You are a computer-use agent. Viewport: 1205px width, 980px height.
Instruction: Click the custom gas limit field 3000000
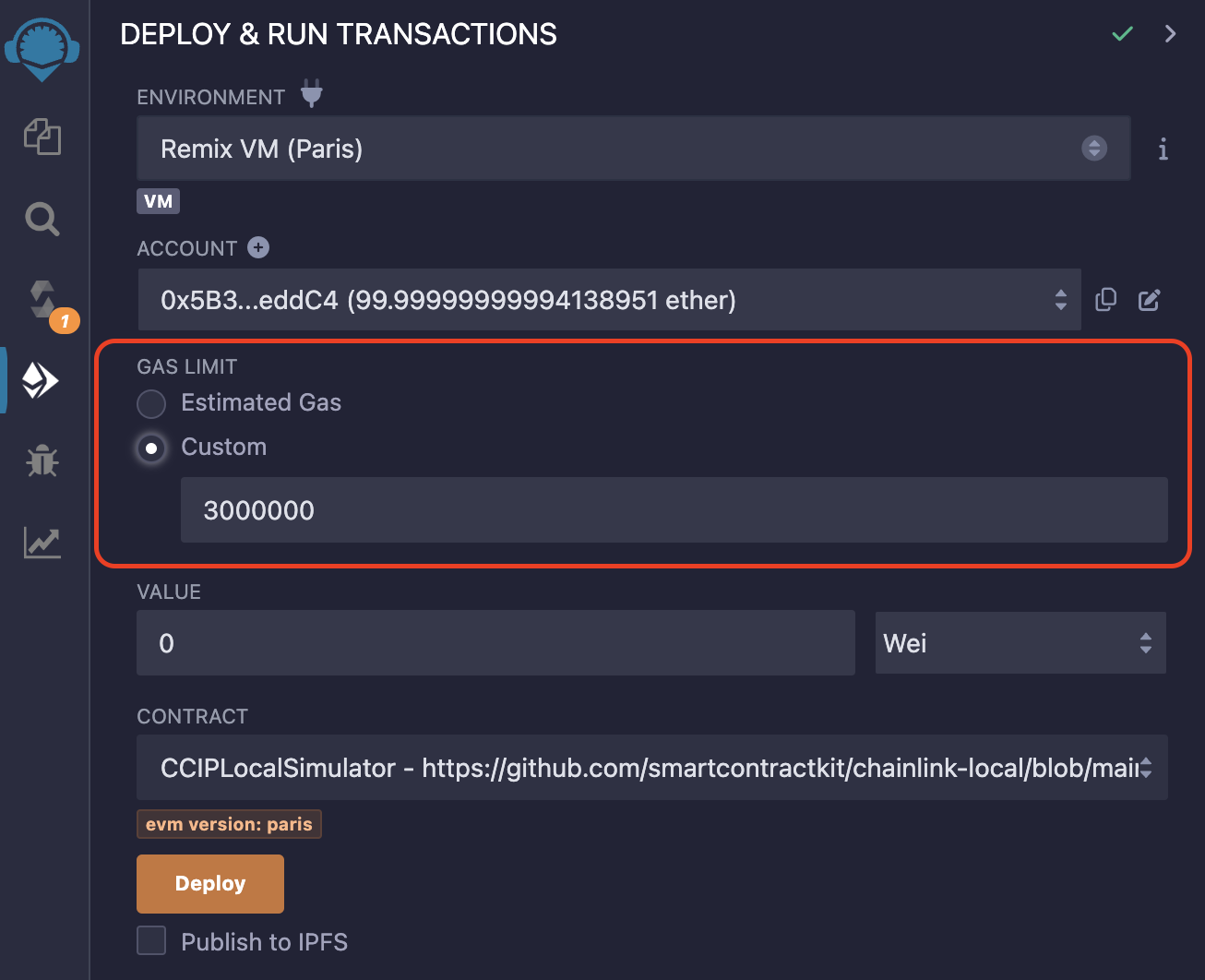(x=674, y=510)
